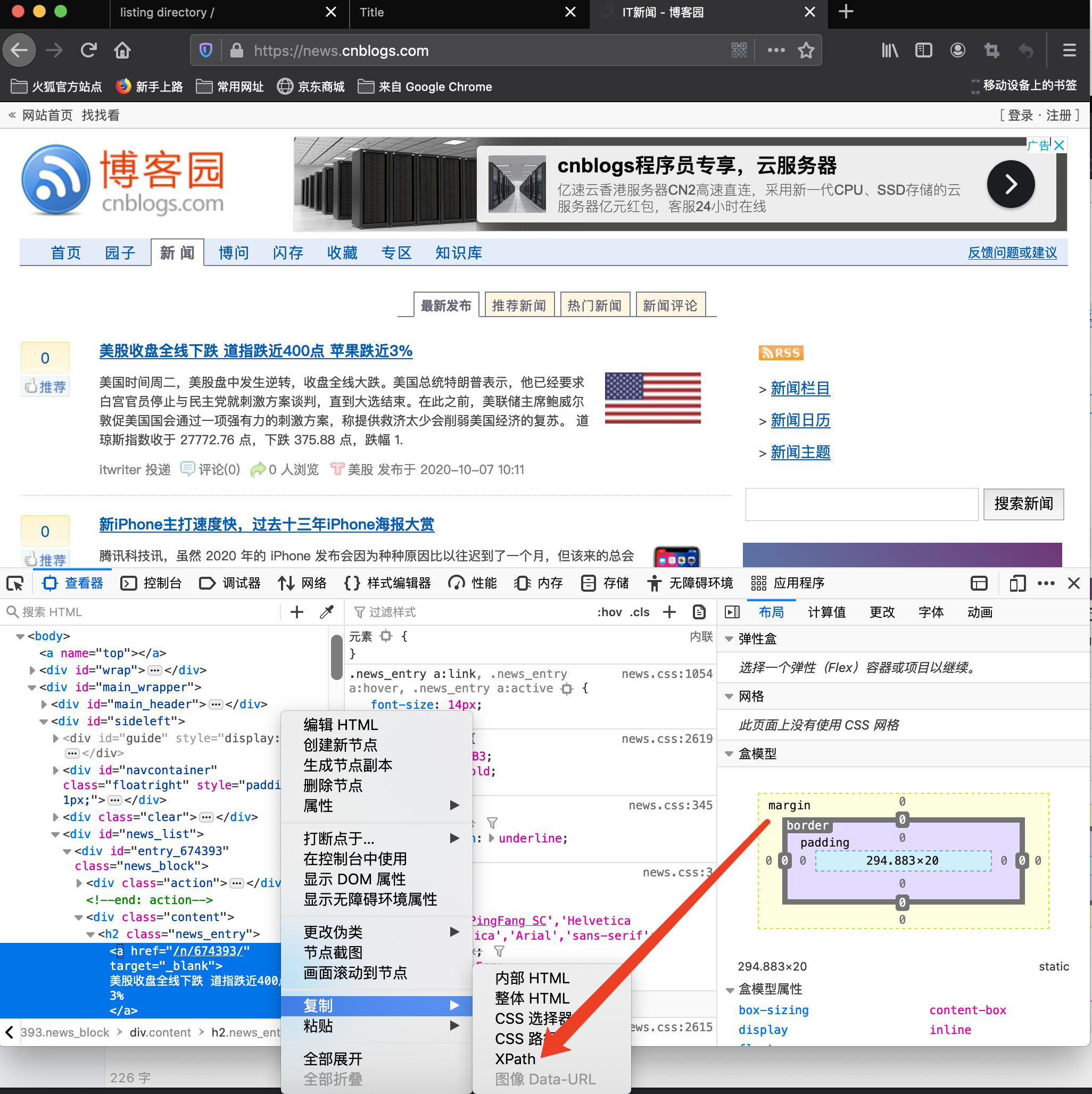
Task: Click the news search text field
Action: pyautogui.click(x=861, y=503)
